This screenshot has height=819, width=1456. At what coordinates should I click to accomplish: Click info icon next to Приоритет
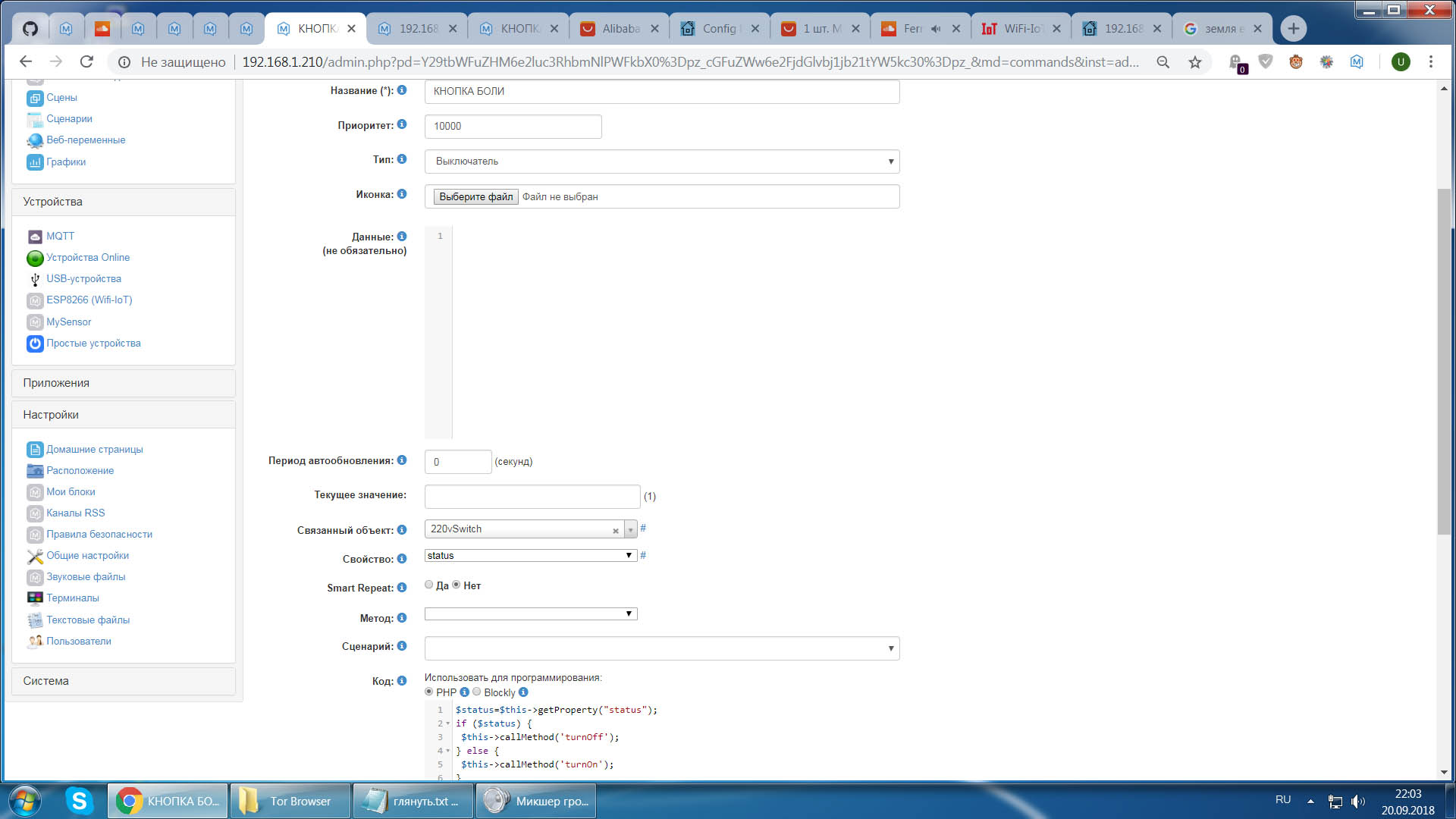click(x=402, y=124)
